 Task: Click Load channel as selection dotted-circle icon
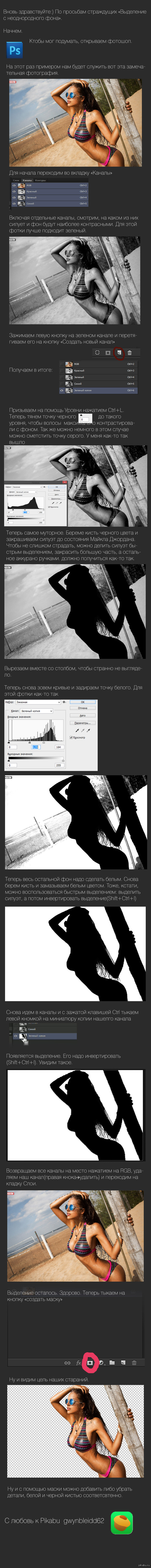tap(97, 352)
